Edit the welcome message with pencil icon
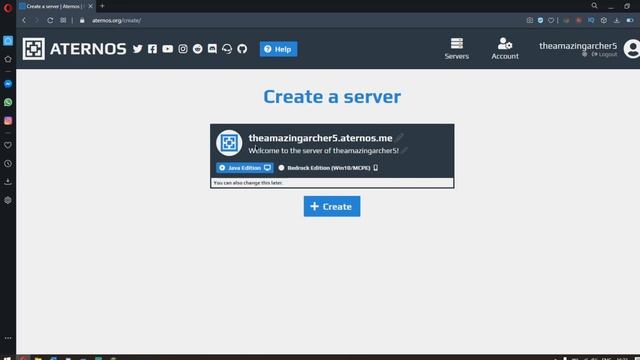 click(404, 151)
